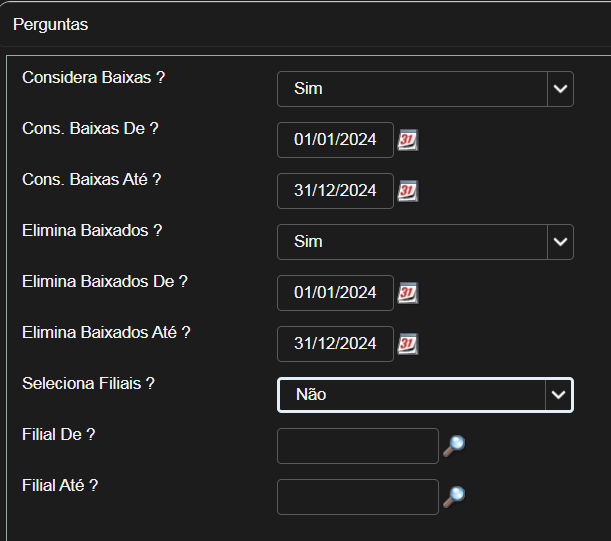Click magnifier lookup for Filial Até

(x=454, y=497)
